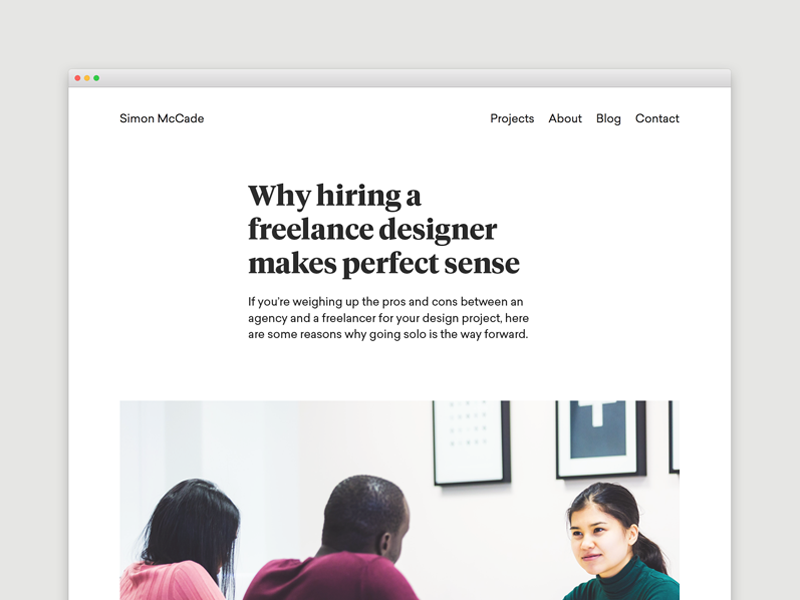
Task: Click the gray backdrop outside the browser window
Action: (399, 33)
